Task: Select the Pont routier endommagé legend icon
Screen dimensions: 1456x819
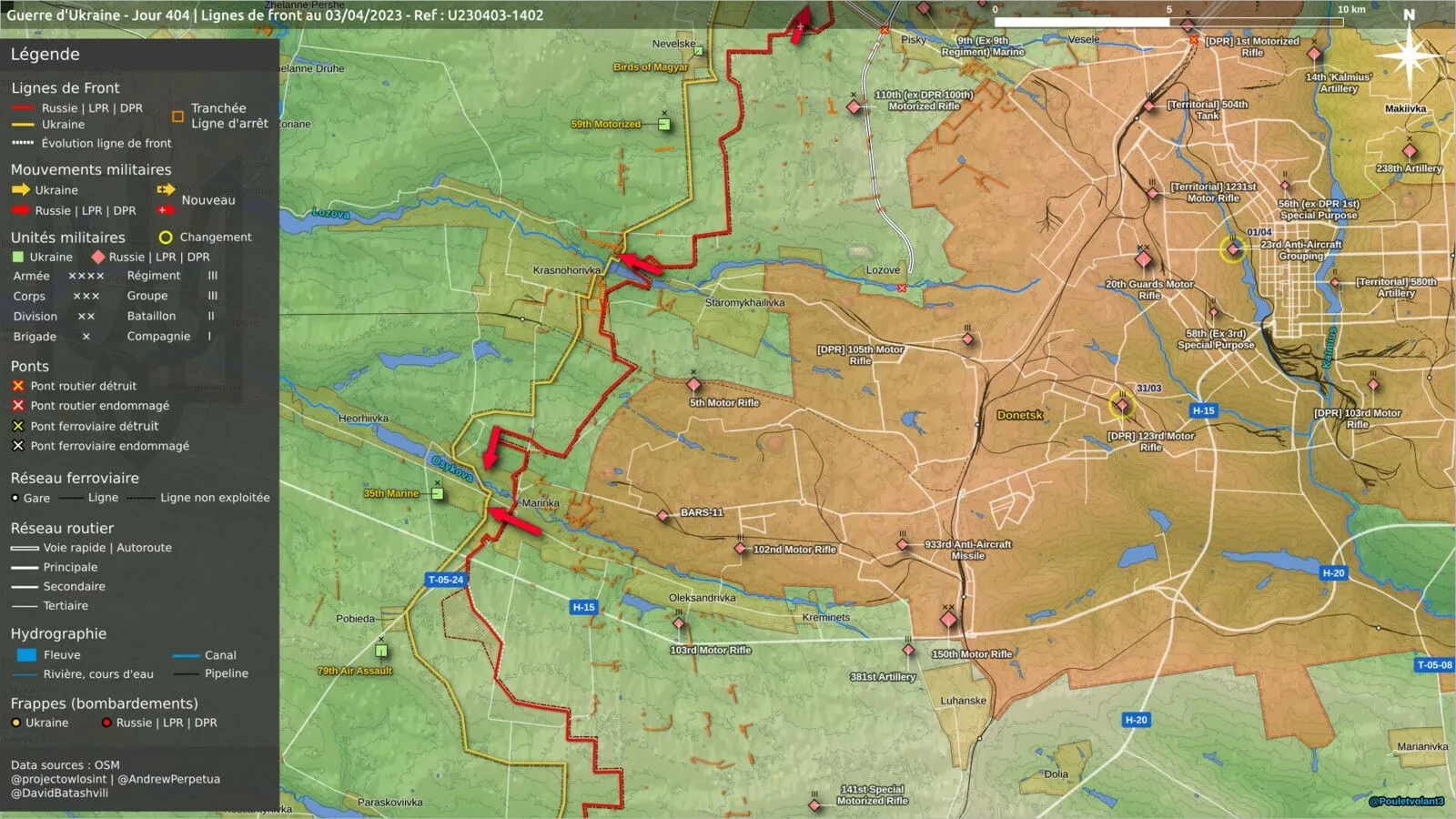Action: point(17,406)
